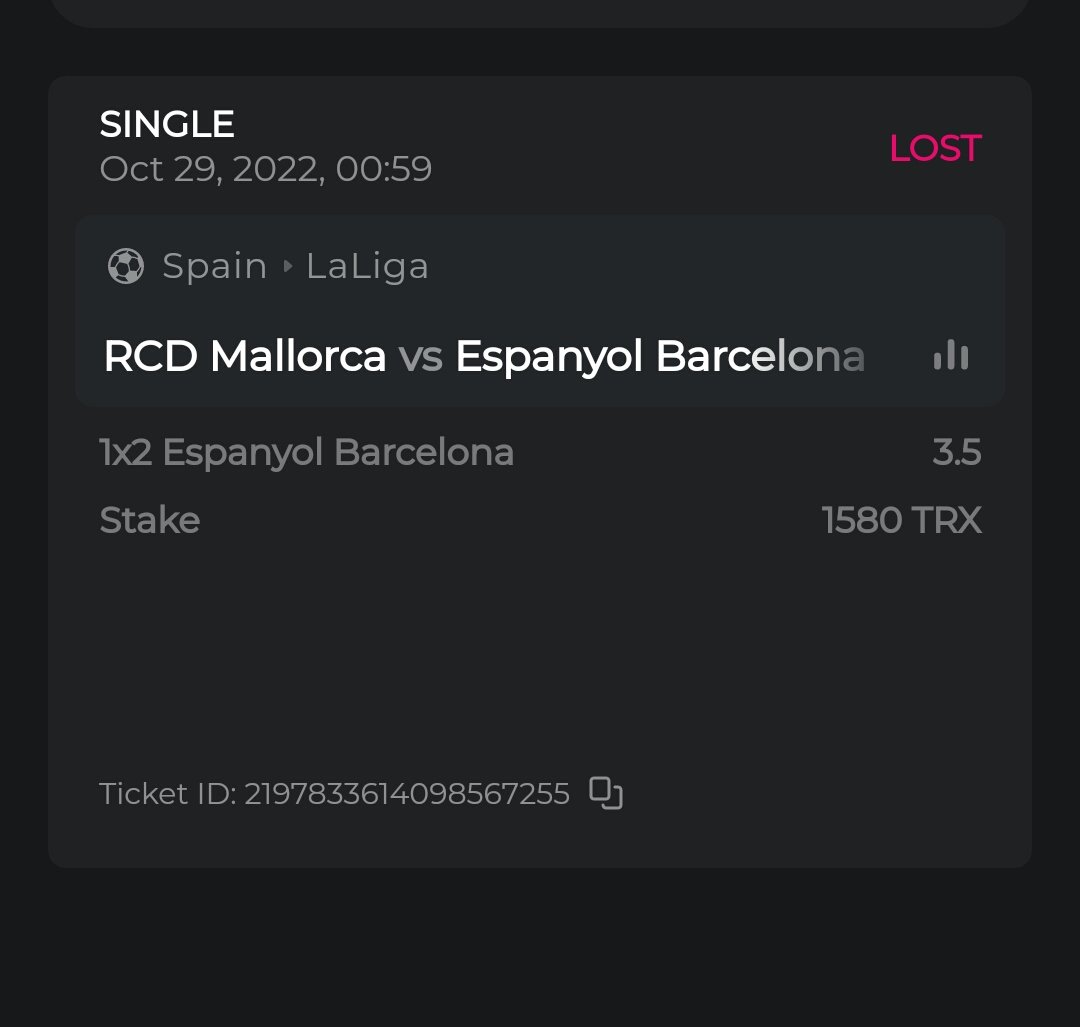The width and height of the screenshot is (1080, 1027).
Task: Click the arrow between Spain and LaLiga
Action: (x=288, y=266)
